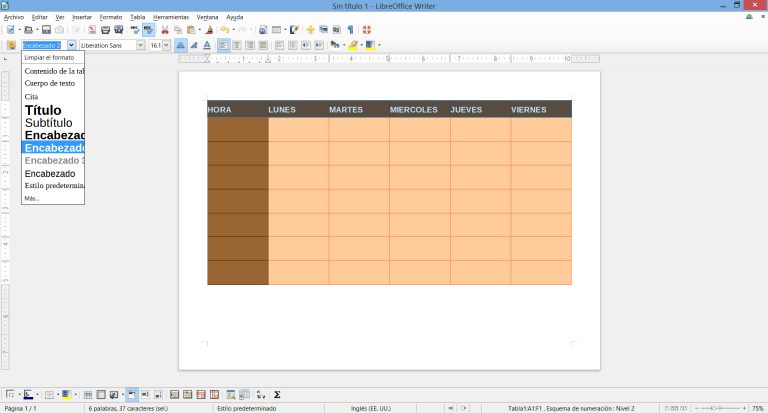Image resolution: width=768 pixels, height=413 pixels.
Task: Toggle Bold formatting
Action: point(181,45)
